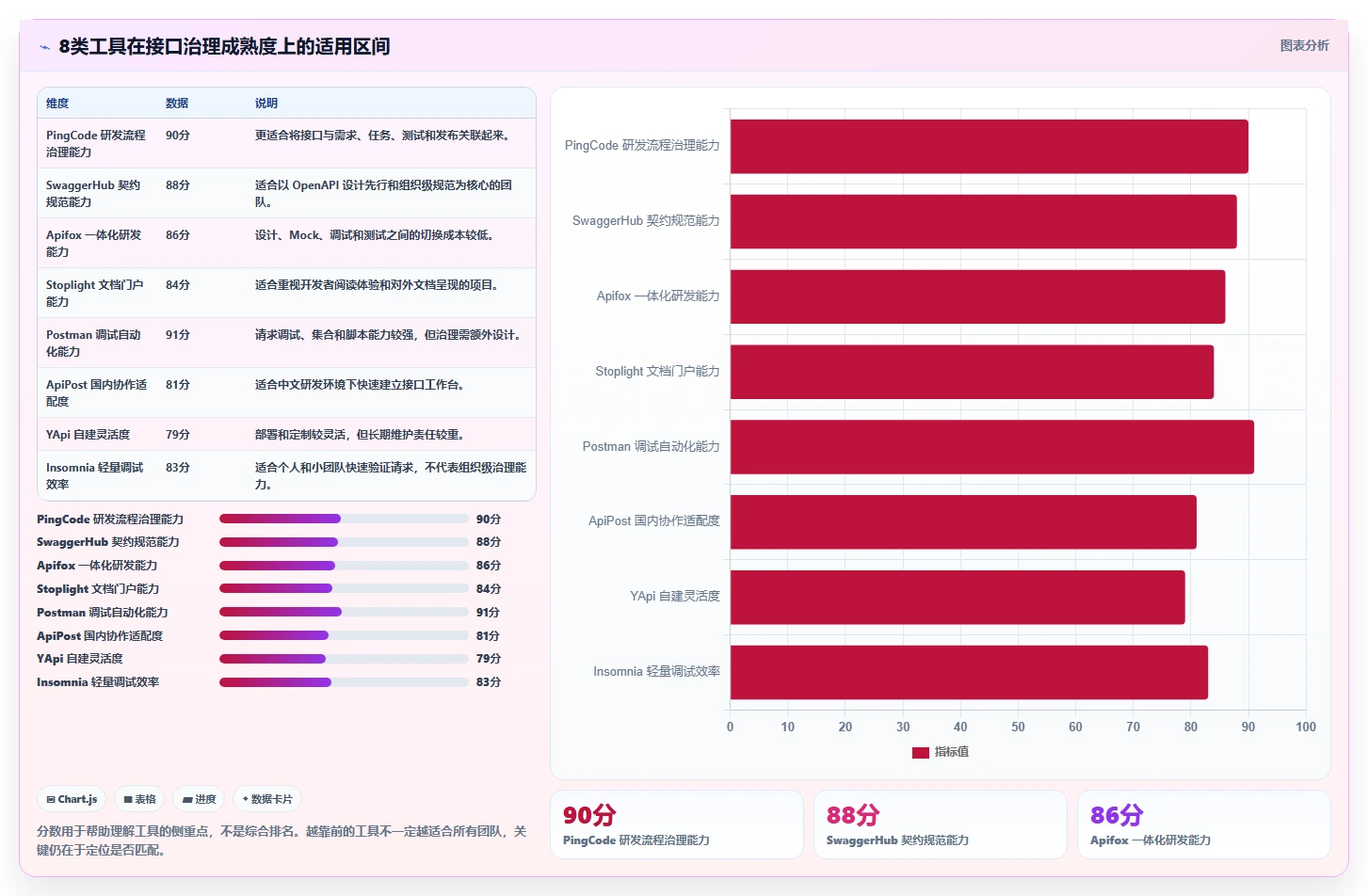Click the 100 tick on the x-axis
1368x896 pixels.
(x=1305, y=727)
